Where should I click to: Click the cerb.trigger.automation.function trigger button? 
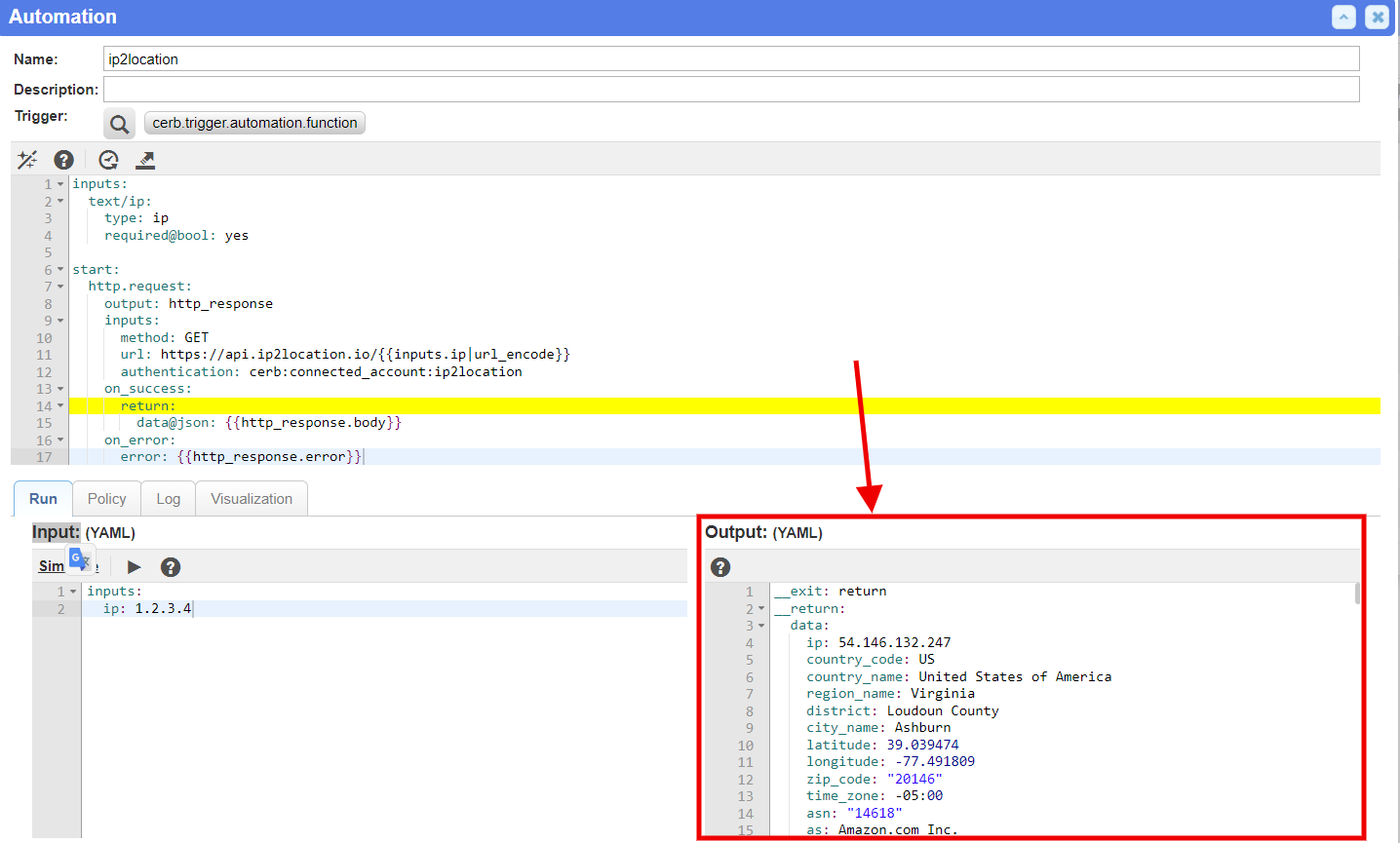coord(254,123)
